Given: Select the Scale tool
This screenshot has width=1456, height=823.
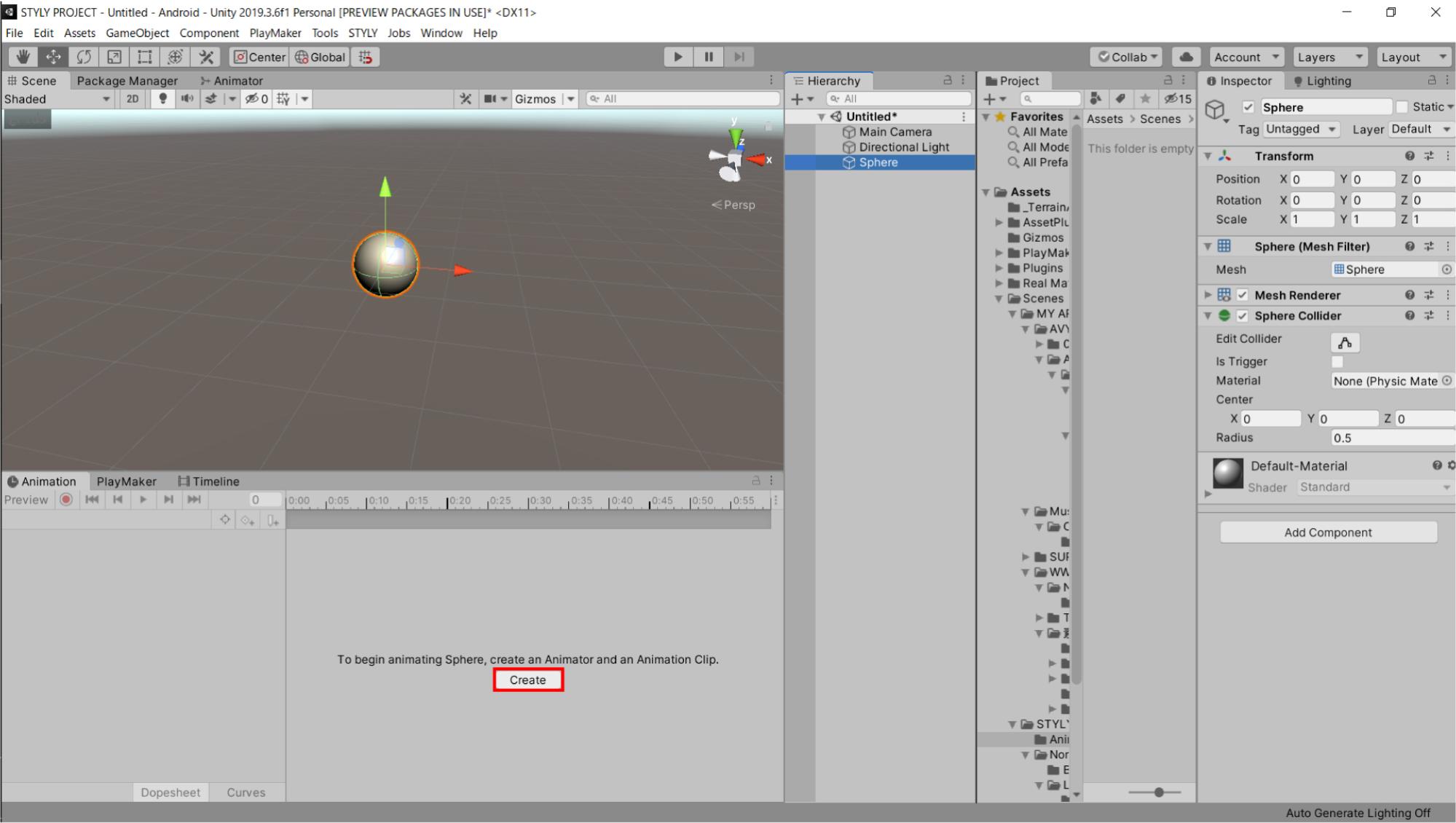Looking at the screenshot, I should pos(114,57).
